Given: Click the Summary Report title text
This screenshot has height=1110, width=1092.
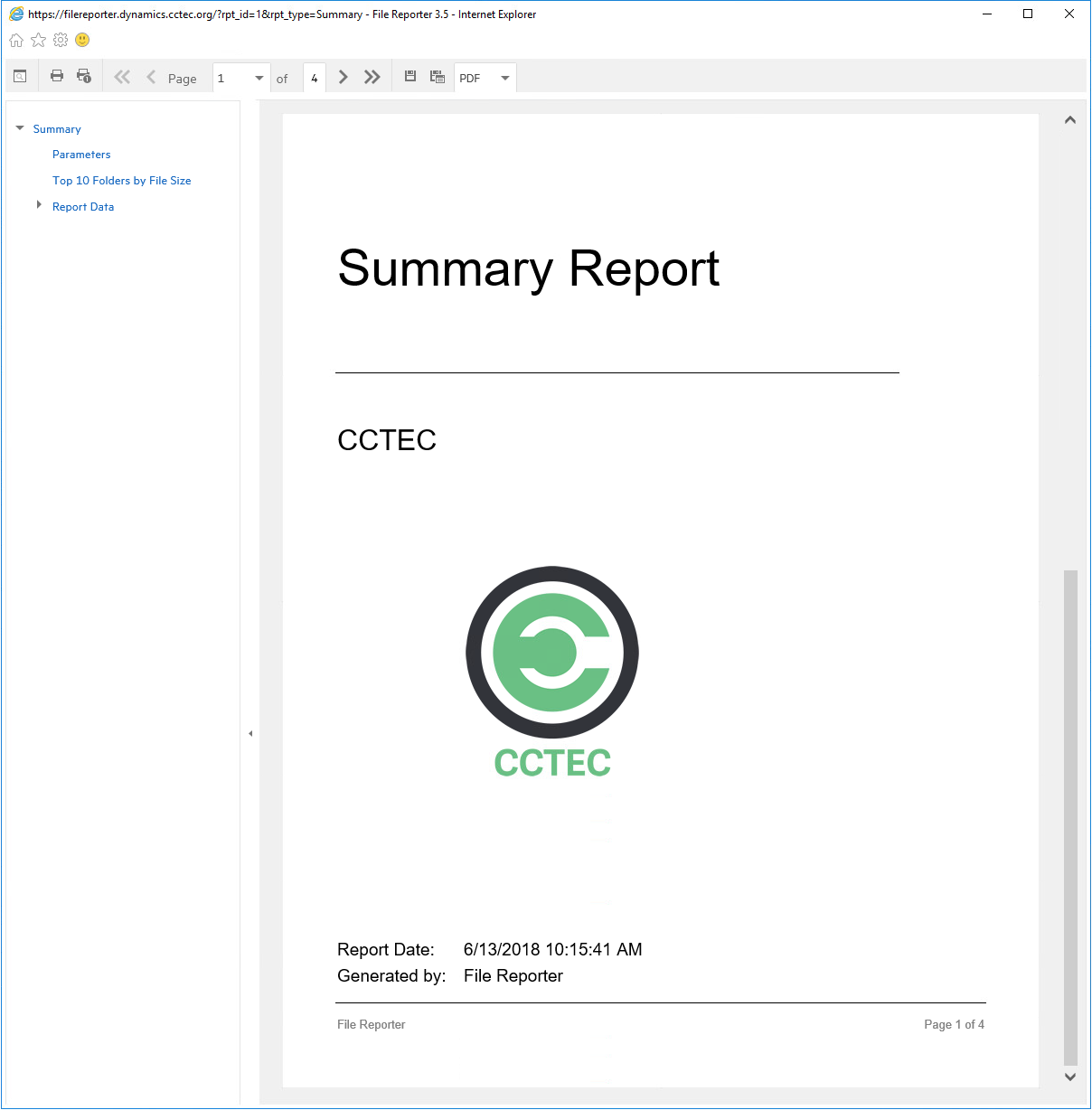Looking at the screenshot, I should [x=529, y=269].
